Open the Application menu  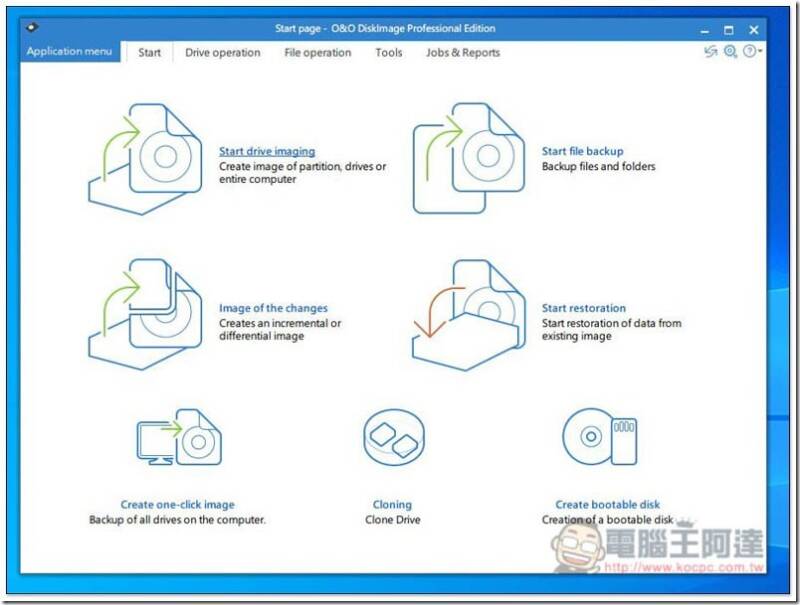coord(69,52)
